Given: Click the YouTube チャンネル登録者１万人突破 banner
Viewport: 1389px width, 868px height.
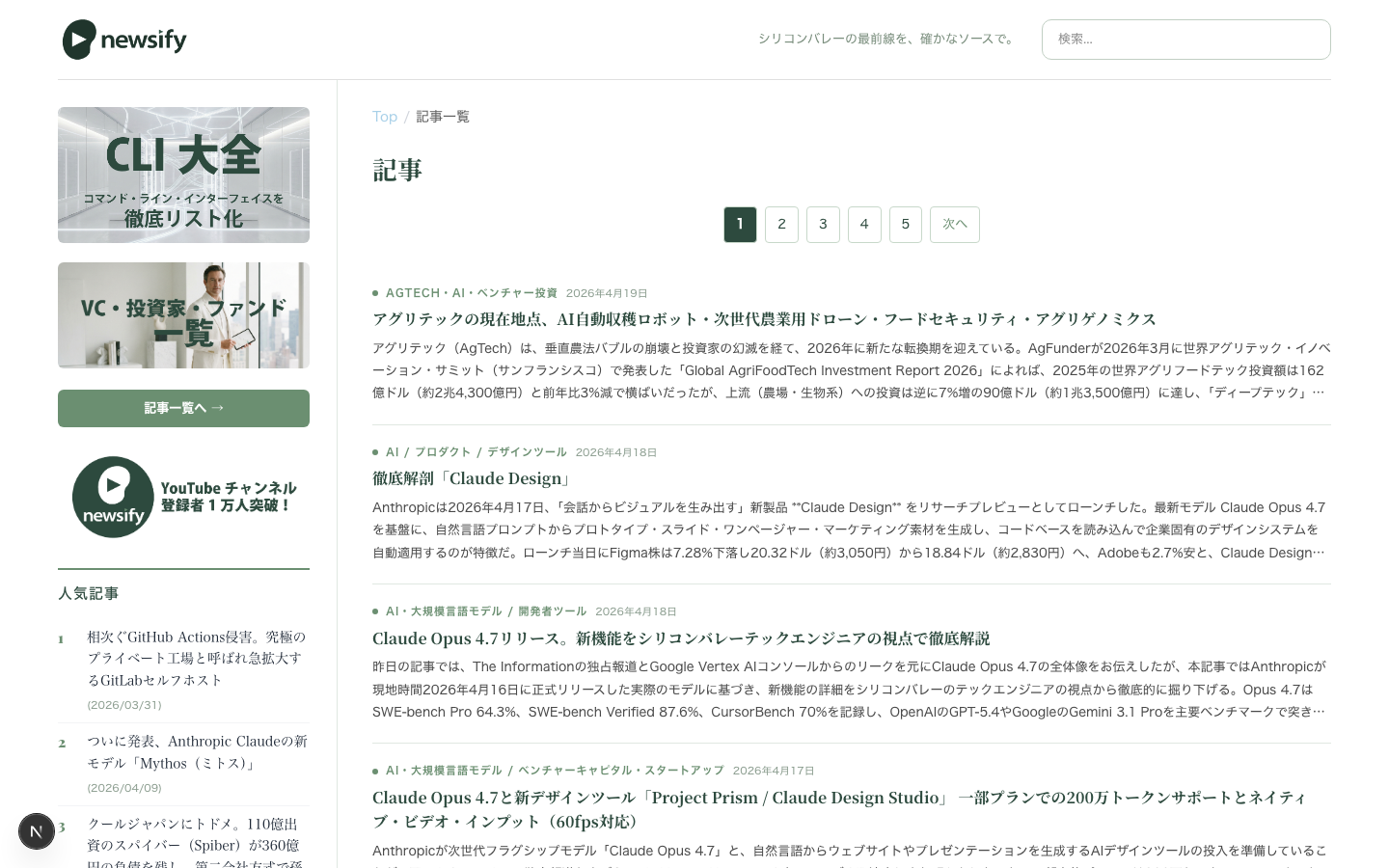Looking at the screenshot, I should coord(183,497).
